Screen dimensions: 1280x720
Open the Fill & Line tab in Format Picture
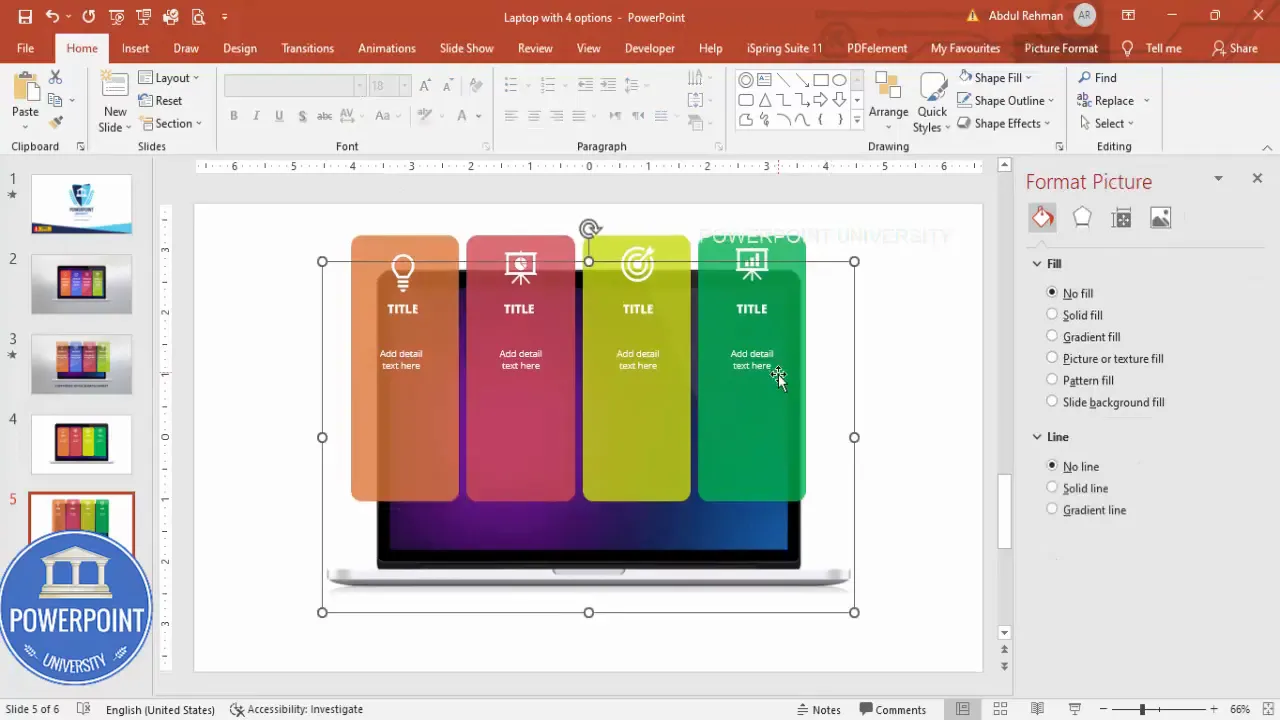pyautogui.click(x=1043, y=217)
